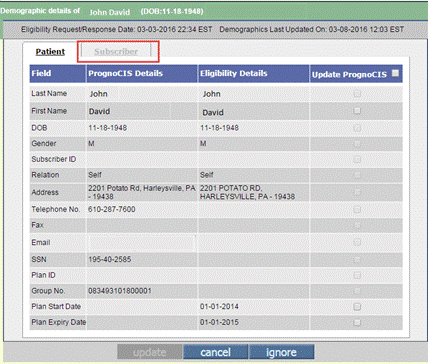The image size is (428, 364).
Task: Click the greyed update button
Action: coord(150,352)
